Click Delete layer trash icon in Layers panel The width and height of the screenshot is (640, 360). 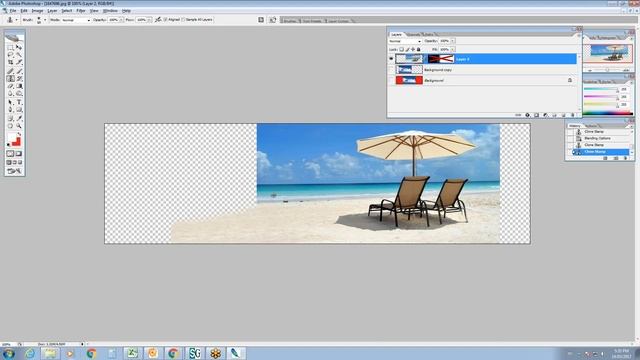(x=573, y=115)
